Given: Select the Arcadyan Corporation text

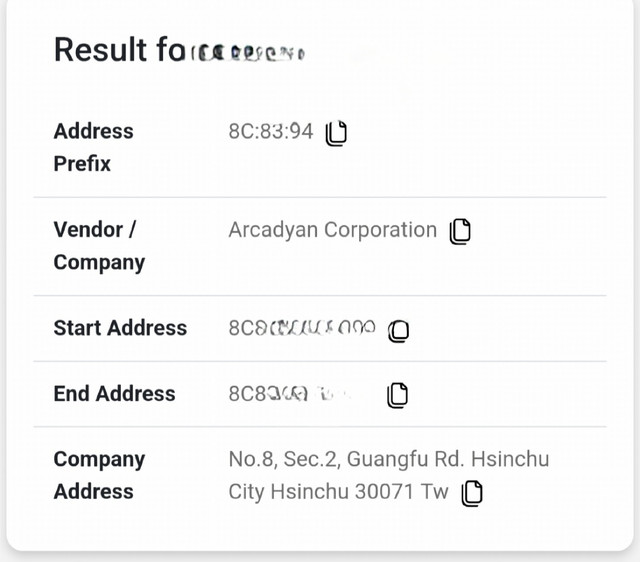Looking at the screenshot, I should click(x=333, y=230).
